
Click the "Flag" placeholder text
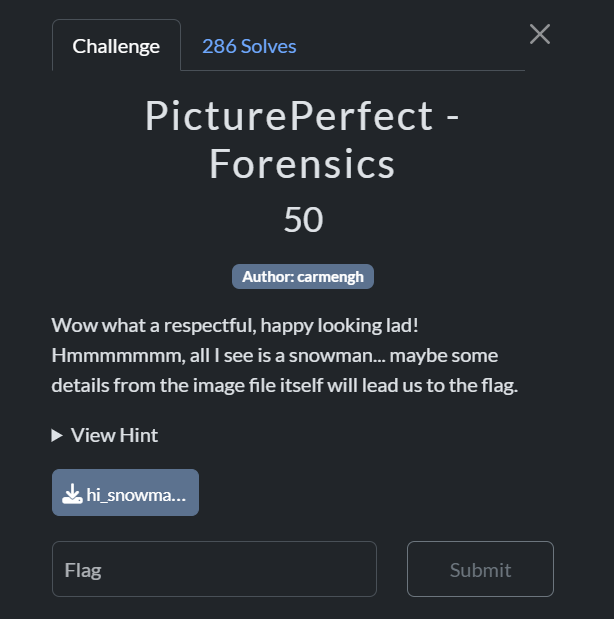point(83,570)
